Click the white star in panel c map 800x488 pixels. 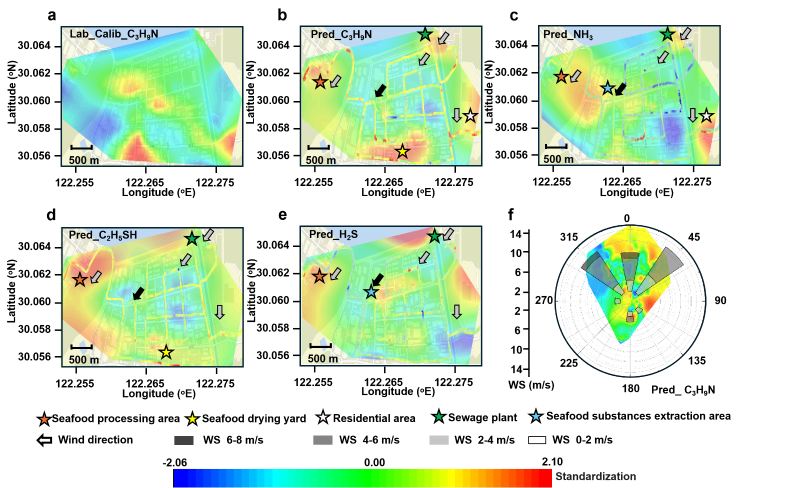tap(706, 116)
